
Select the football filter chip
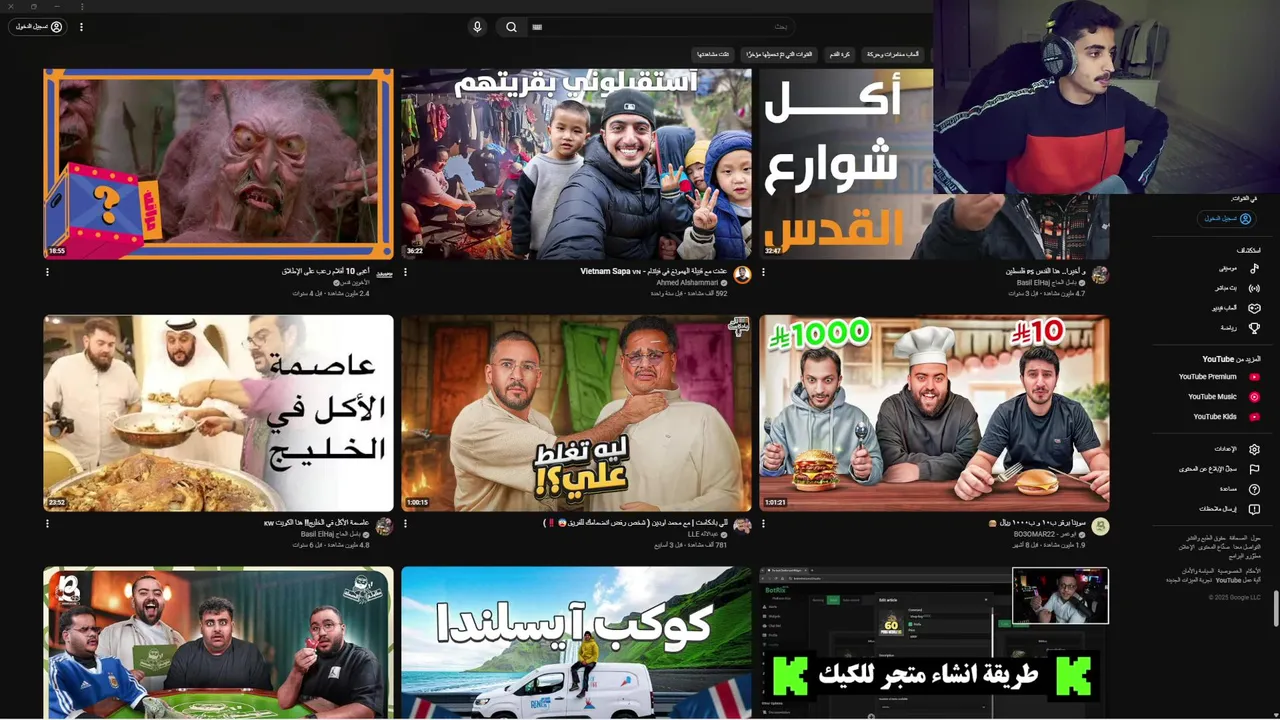tap(839, 54)
